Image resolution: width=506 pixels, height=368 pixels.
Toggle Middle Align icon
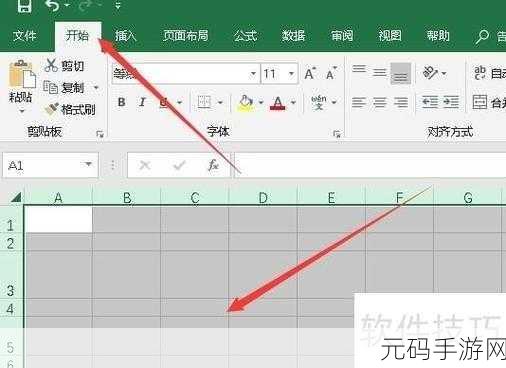point(379,72)
